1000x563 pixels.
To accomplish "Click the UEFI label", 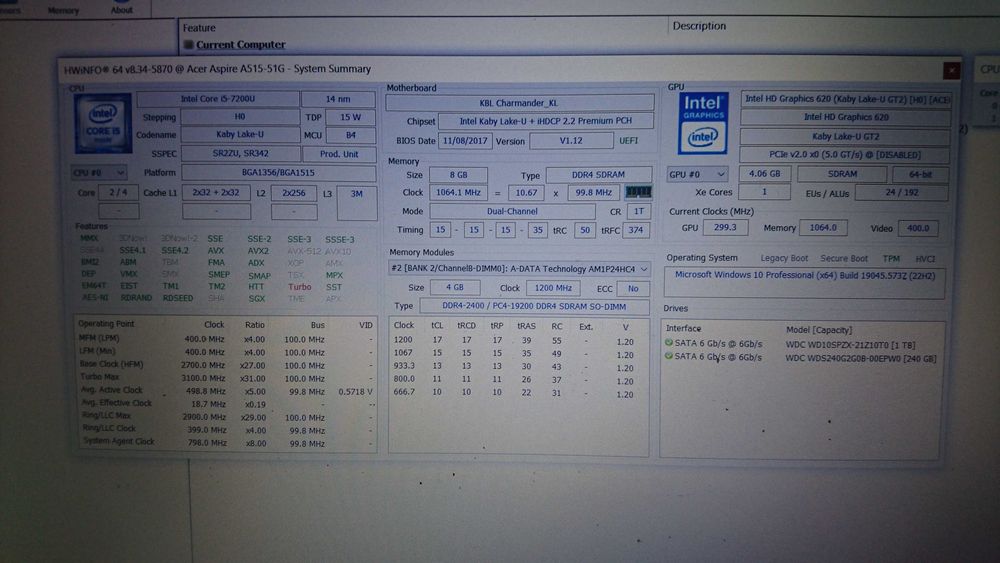I will click(628, 140).
